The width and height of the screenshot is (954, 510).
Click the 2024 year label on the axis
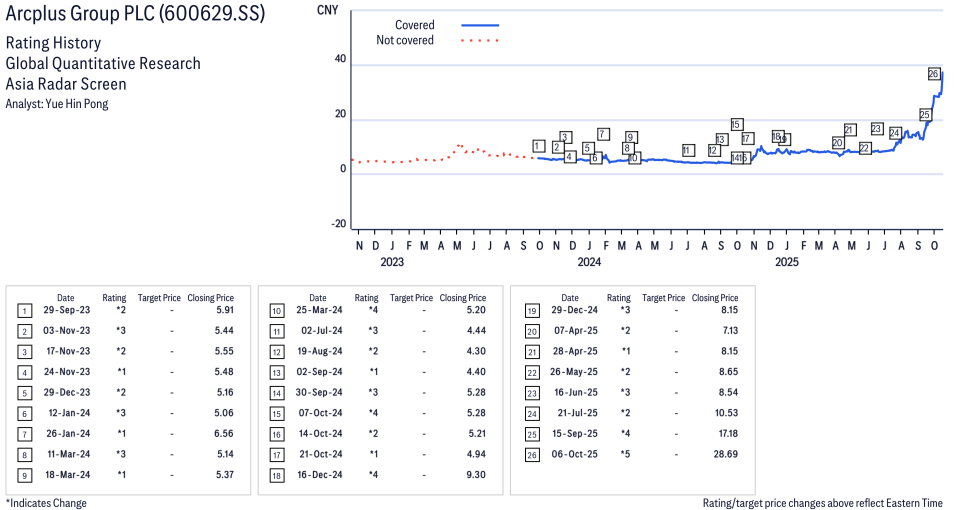[588, 263]
